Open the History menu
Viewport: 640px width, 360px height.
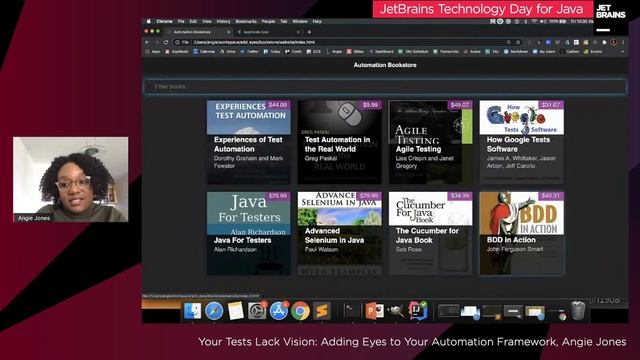click(x=223, y=21)
